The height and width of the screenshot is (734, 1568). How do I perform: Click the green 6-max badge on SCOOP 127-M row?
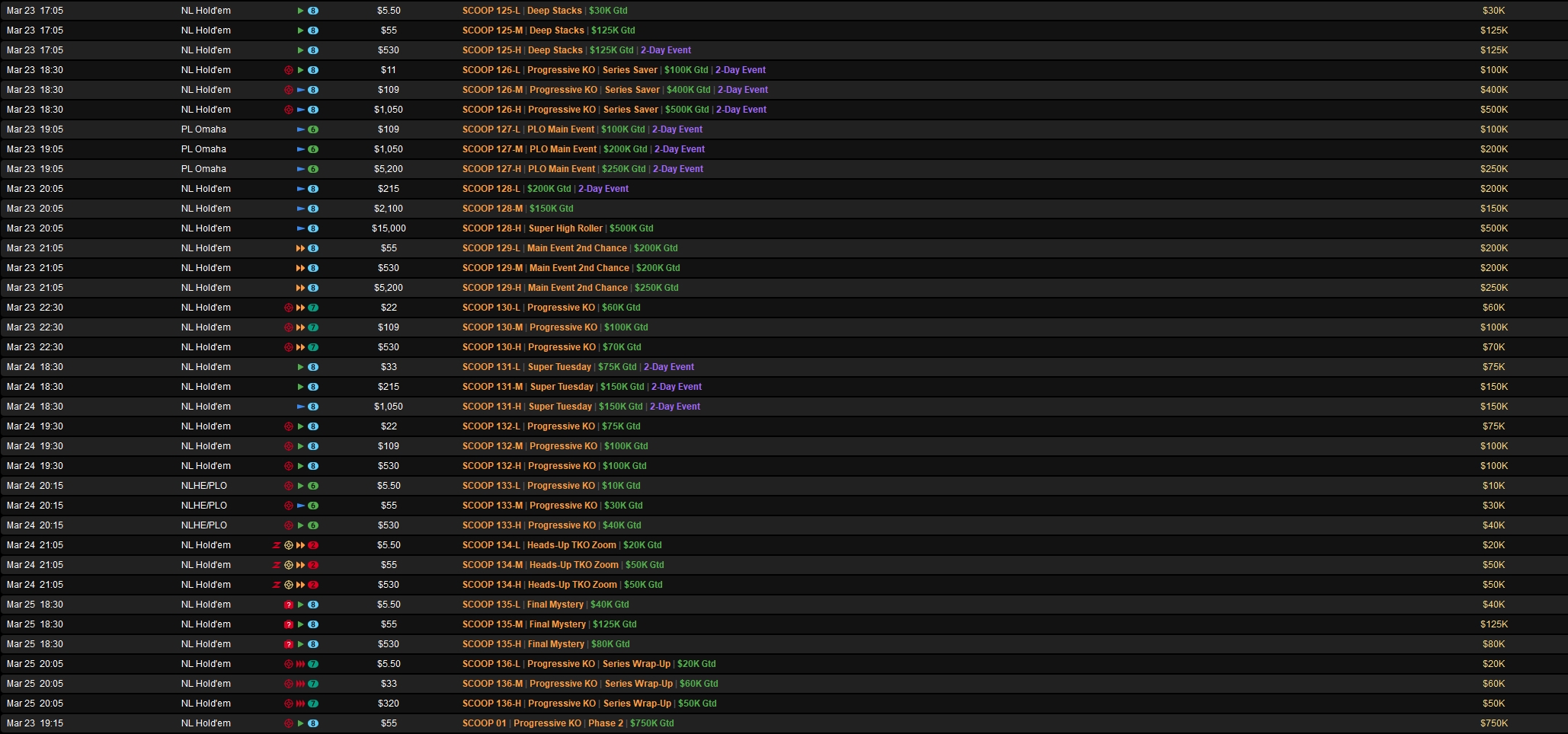(313, 149)
